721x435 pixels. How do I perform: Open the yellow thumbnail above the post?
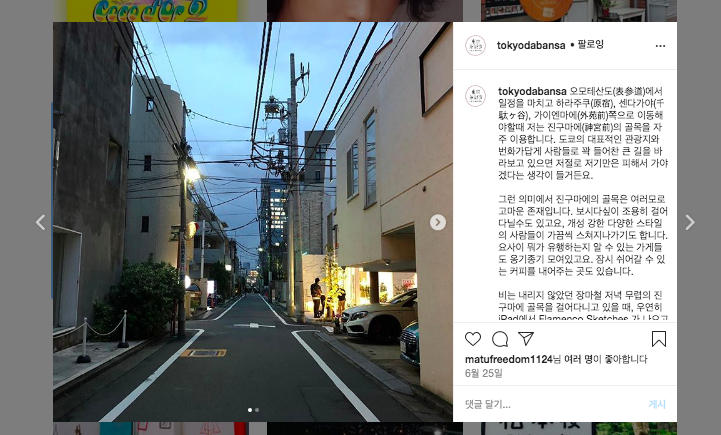(152, 11)
